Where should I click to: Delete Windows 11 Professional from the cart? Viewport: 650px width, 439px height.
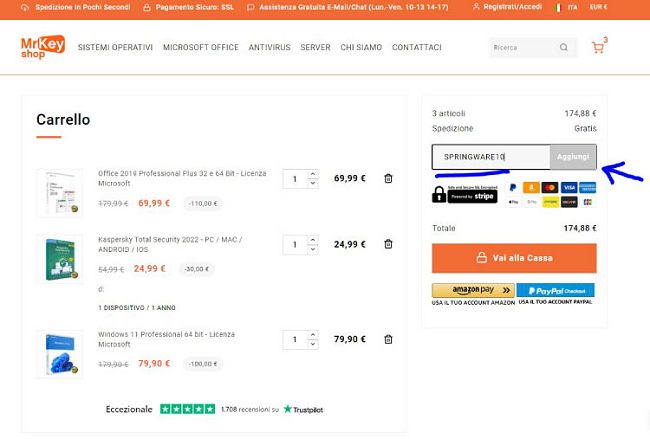click(388, 339)
